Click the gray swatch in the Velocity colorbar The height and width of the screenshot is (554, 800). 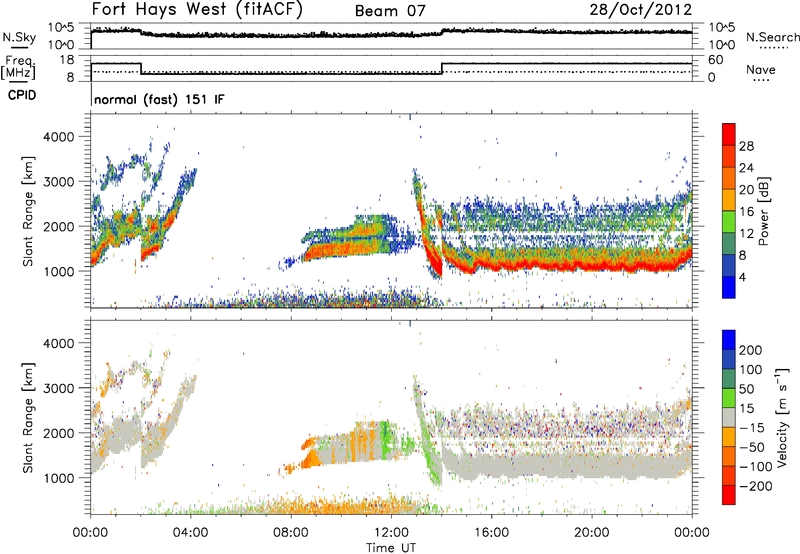pyautogui.click(x=729, y=417)
